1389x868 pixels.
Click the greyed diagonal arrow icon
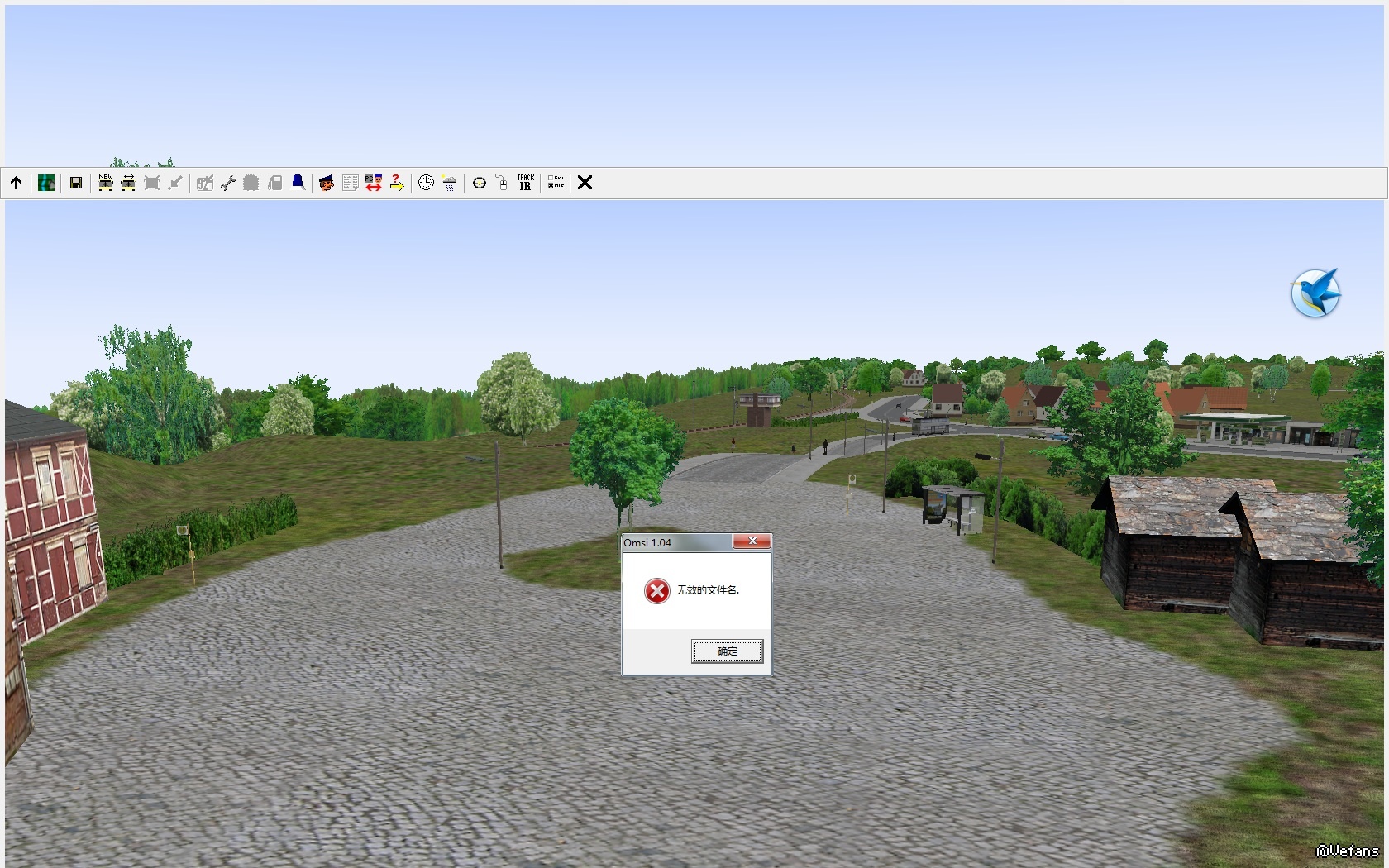(174, 183)
